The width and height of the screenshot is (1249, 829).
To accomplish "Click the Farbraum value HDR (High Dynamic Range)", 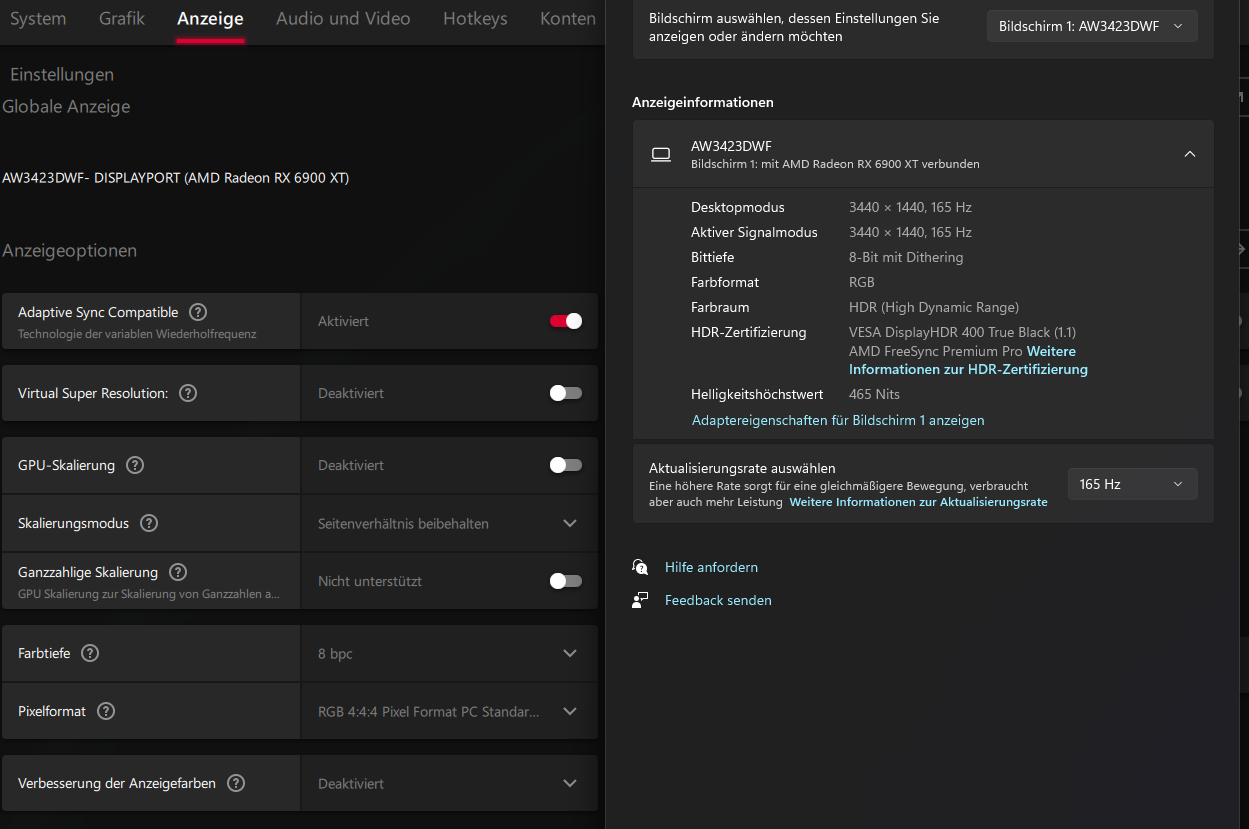I will [934, 307].
